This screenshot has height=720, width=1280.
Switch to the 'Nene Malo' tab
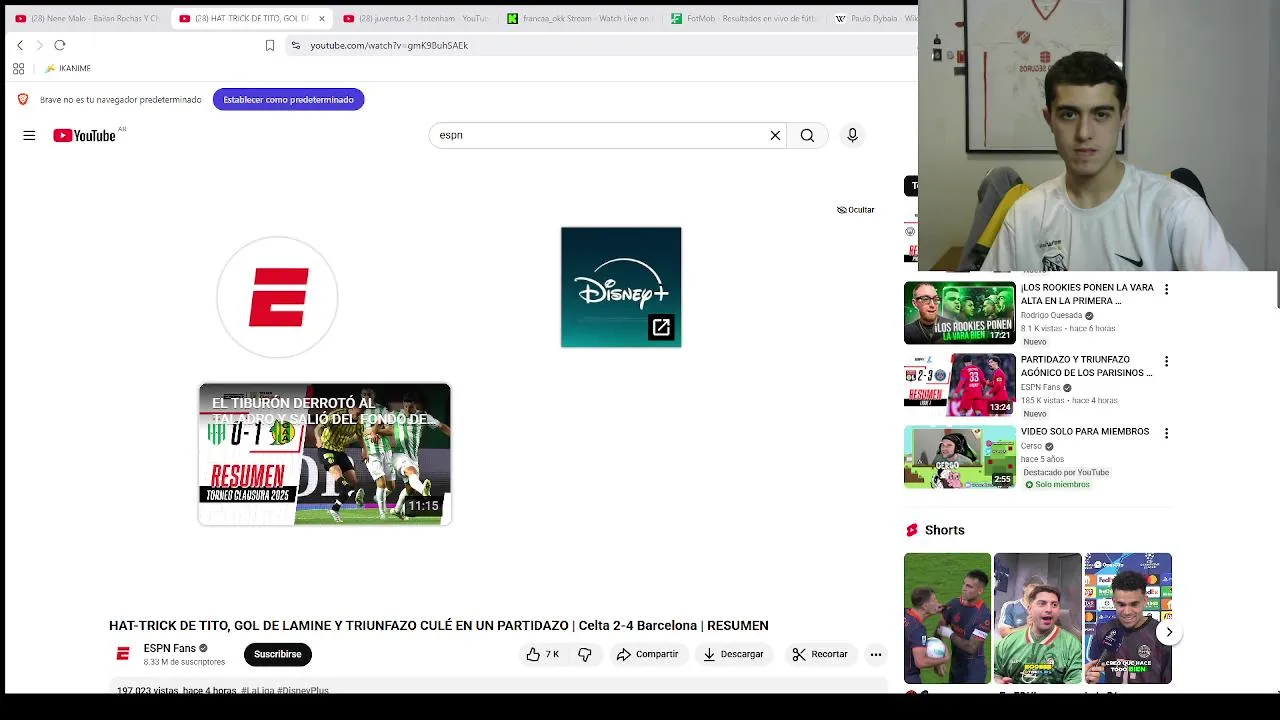87,18
